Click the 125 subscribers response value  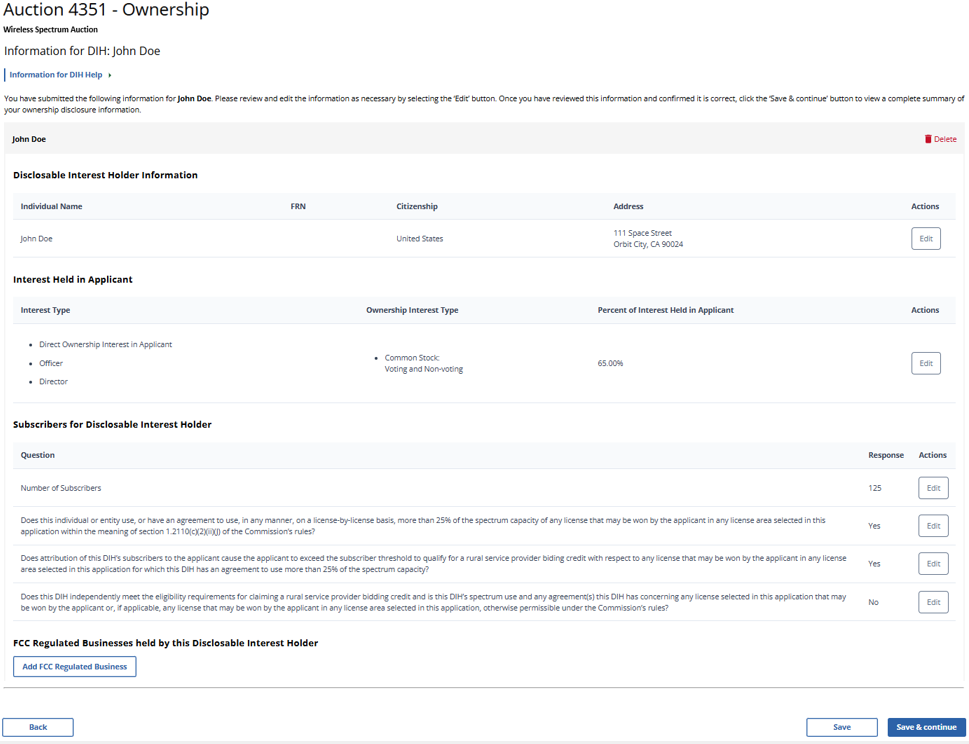click(875, 488)
